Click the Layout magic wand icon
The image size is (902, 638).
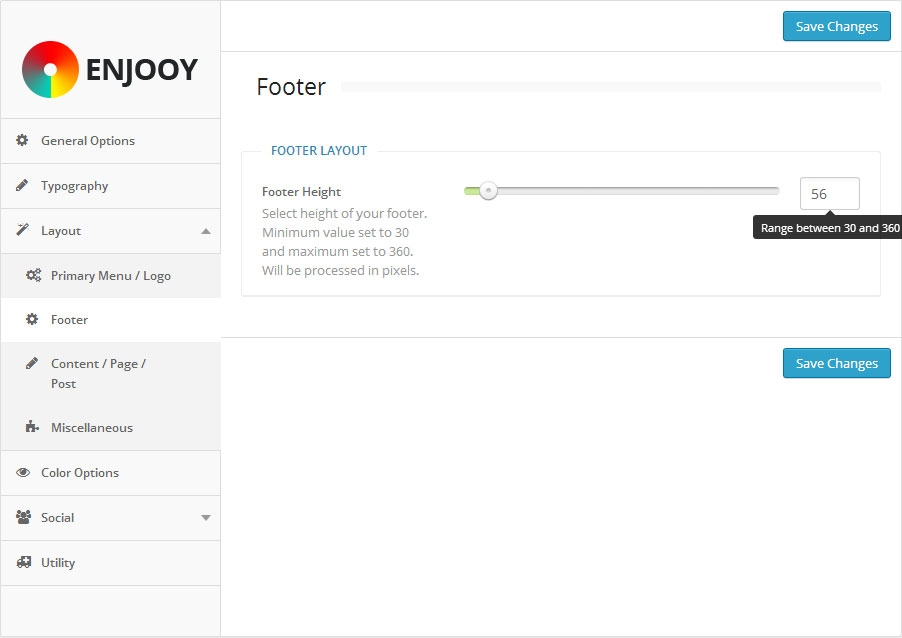(x=22, y=231)
